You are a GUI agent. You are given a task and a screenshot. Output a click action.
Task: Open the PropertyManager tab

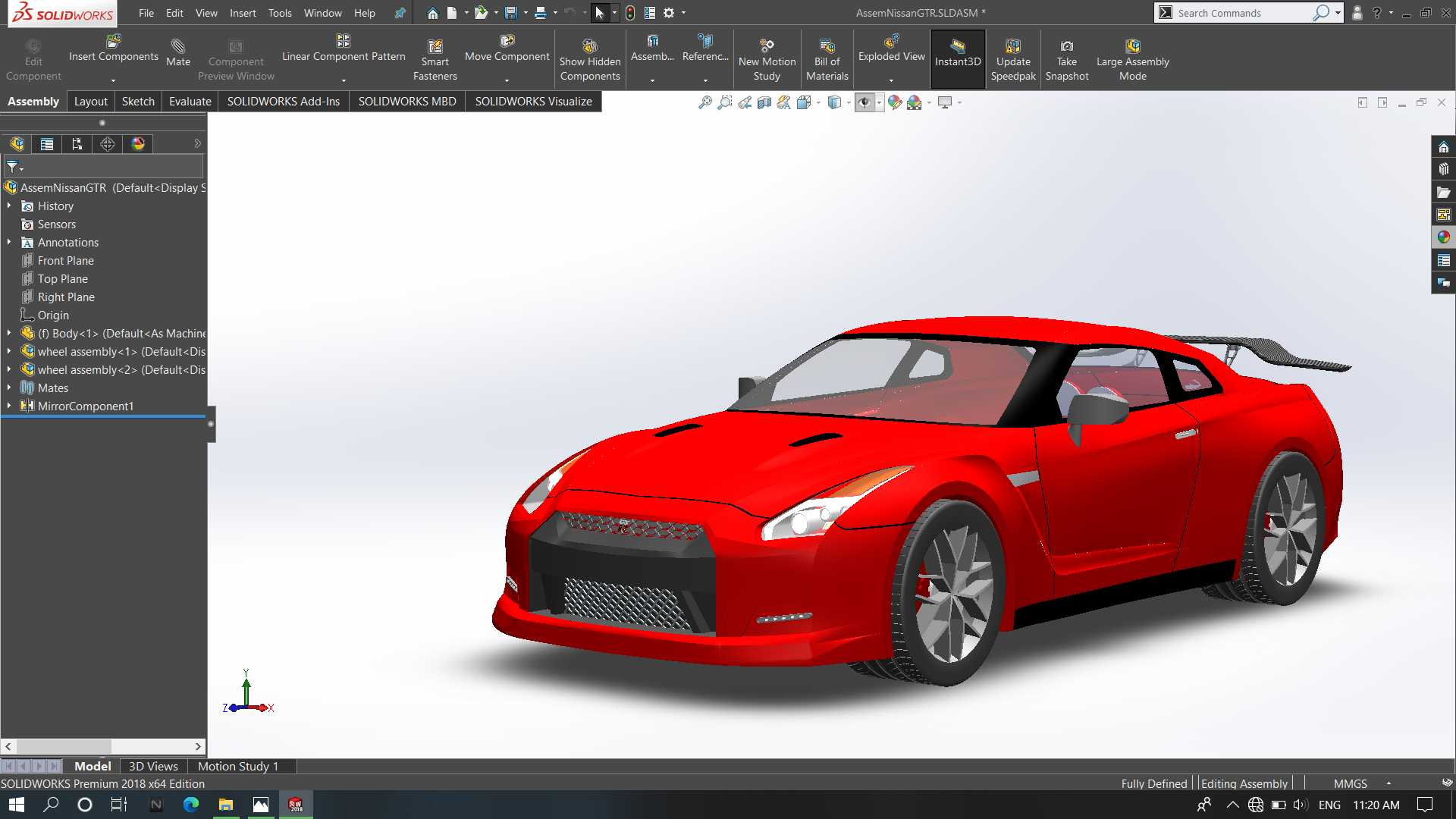tap(47, 144)
